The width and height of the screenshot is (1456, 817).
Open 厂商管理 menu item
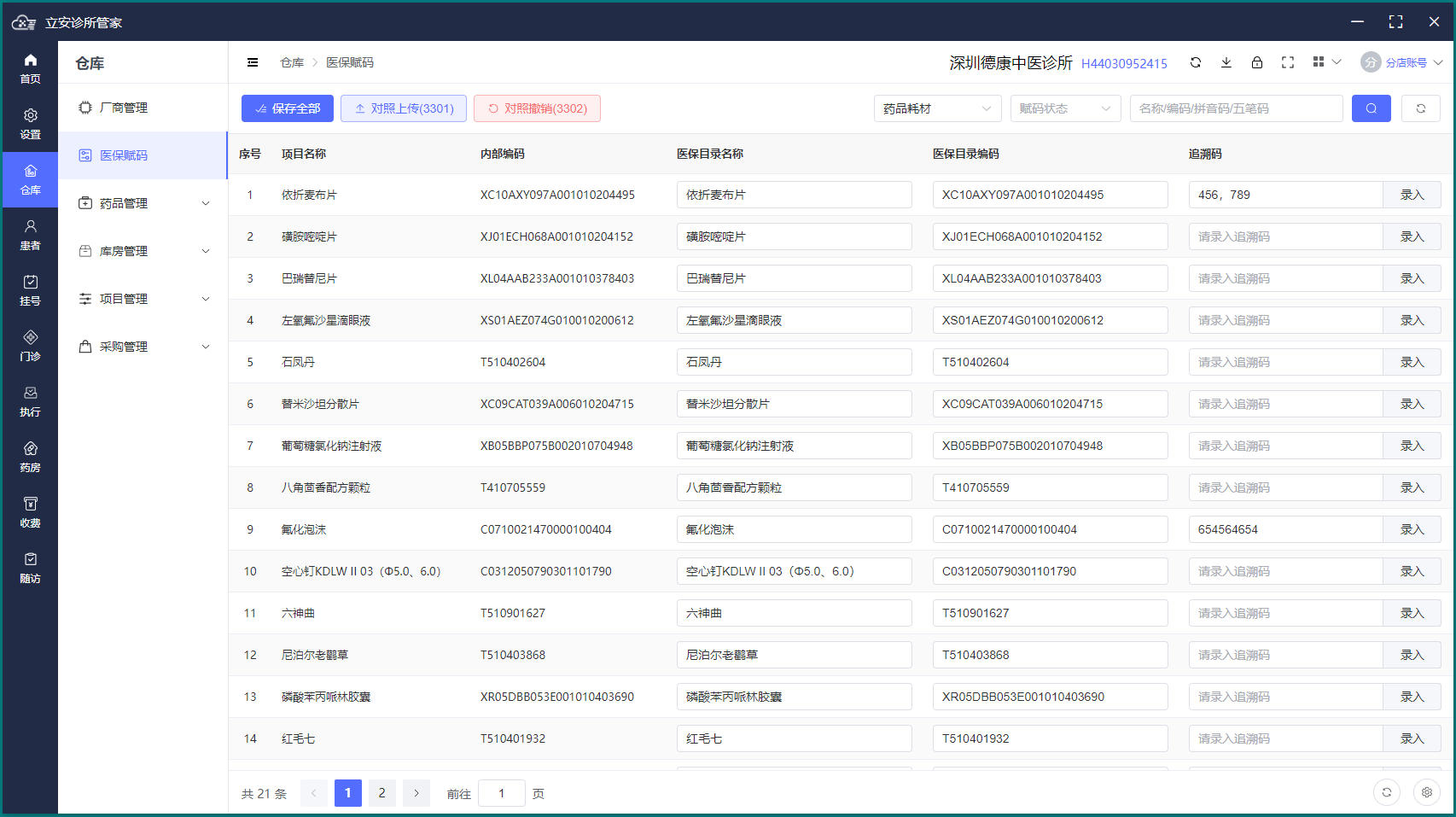(143, 108)
